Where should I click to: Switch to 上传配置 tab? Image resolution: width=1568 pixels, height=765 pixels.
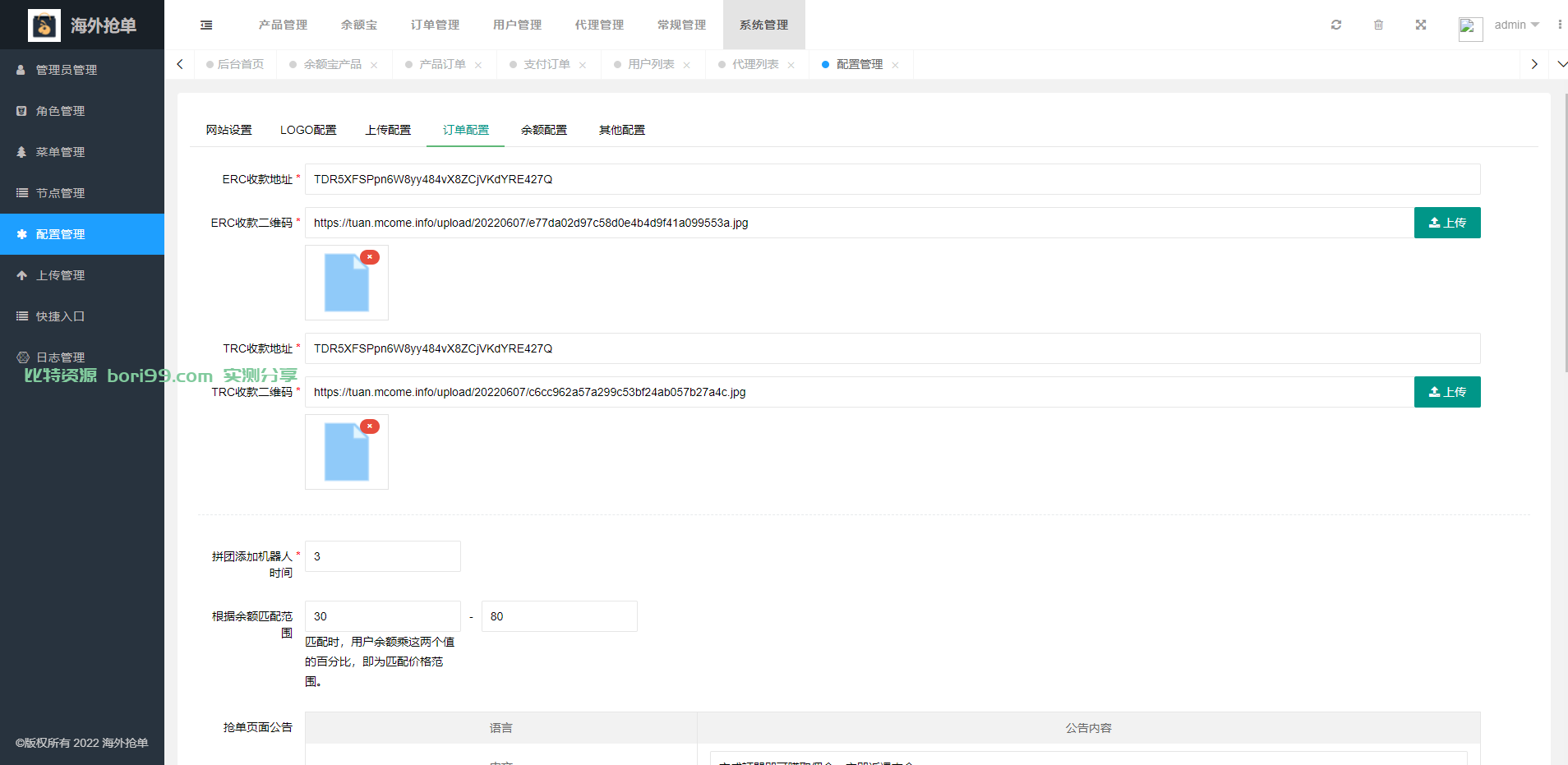click(x=388, y=130)
